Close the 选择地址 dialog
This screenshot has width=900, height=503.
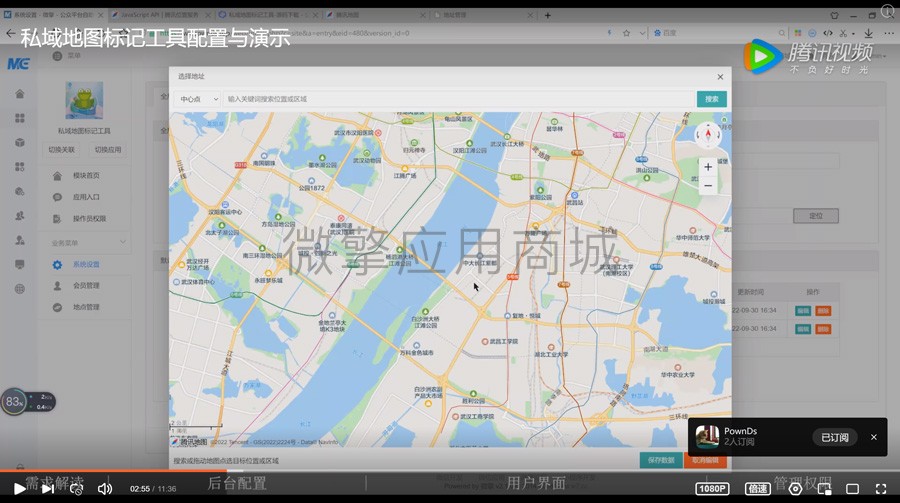click(x=720, y=76)
